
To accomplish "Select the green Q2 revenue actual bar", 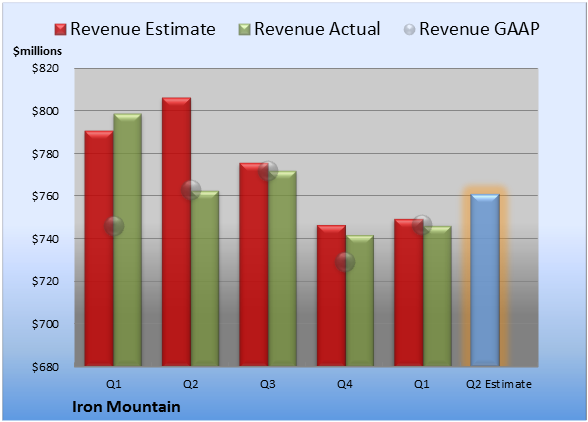I will pyautogui.click(x=205, y=278).
